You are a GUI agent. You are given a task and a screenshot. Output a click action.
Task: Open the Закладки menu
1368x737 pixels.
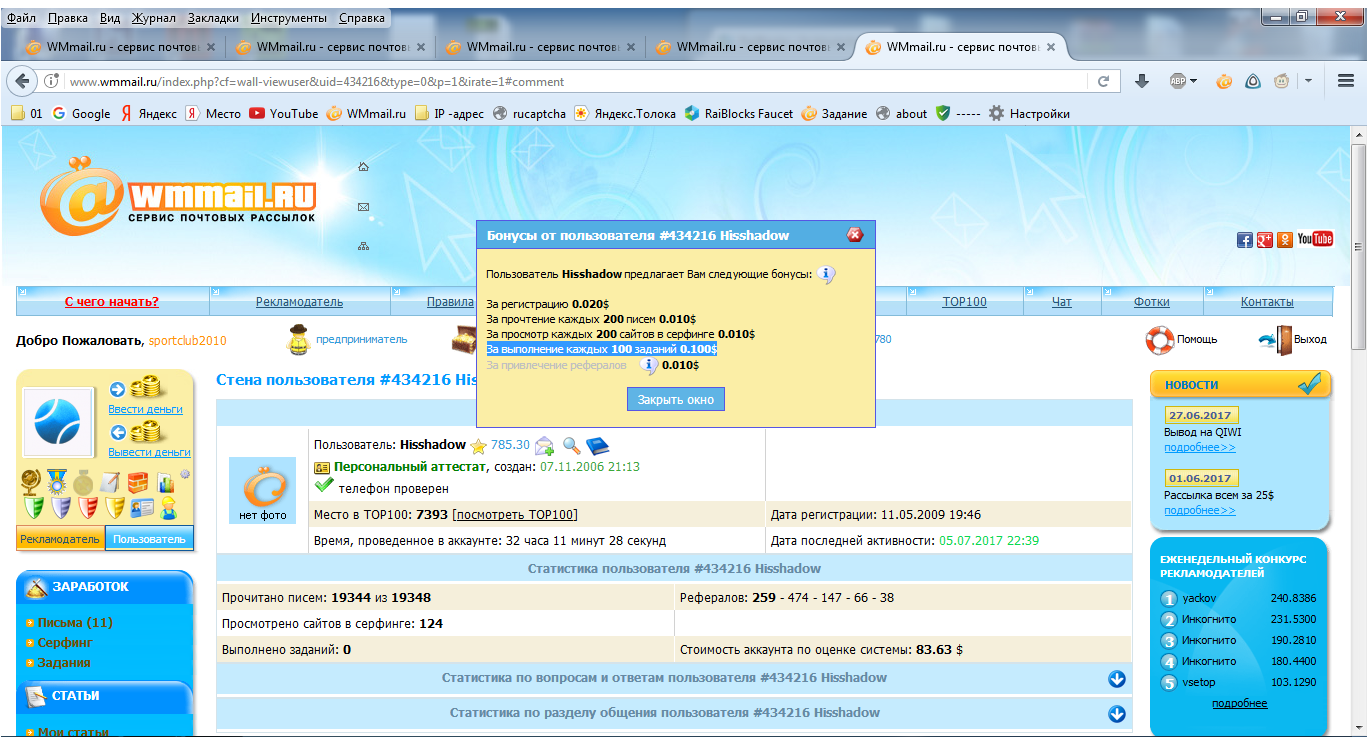pyautogui.click(x=212, y=18)
